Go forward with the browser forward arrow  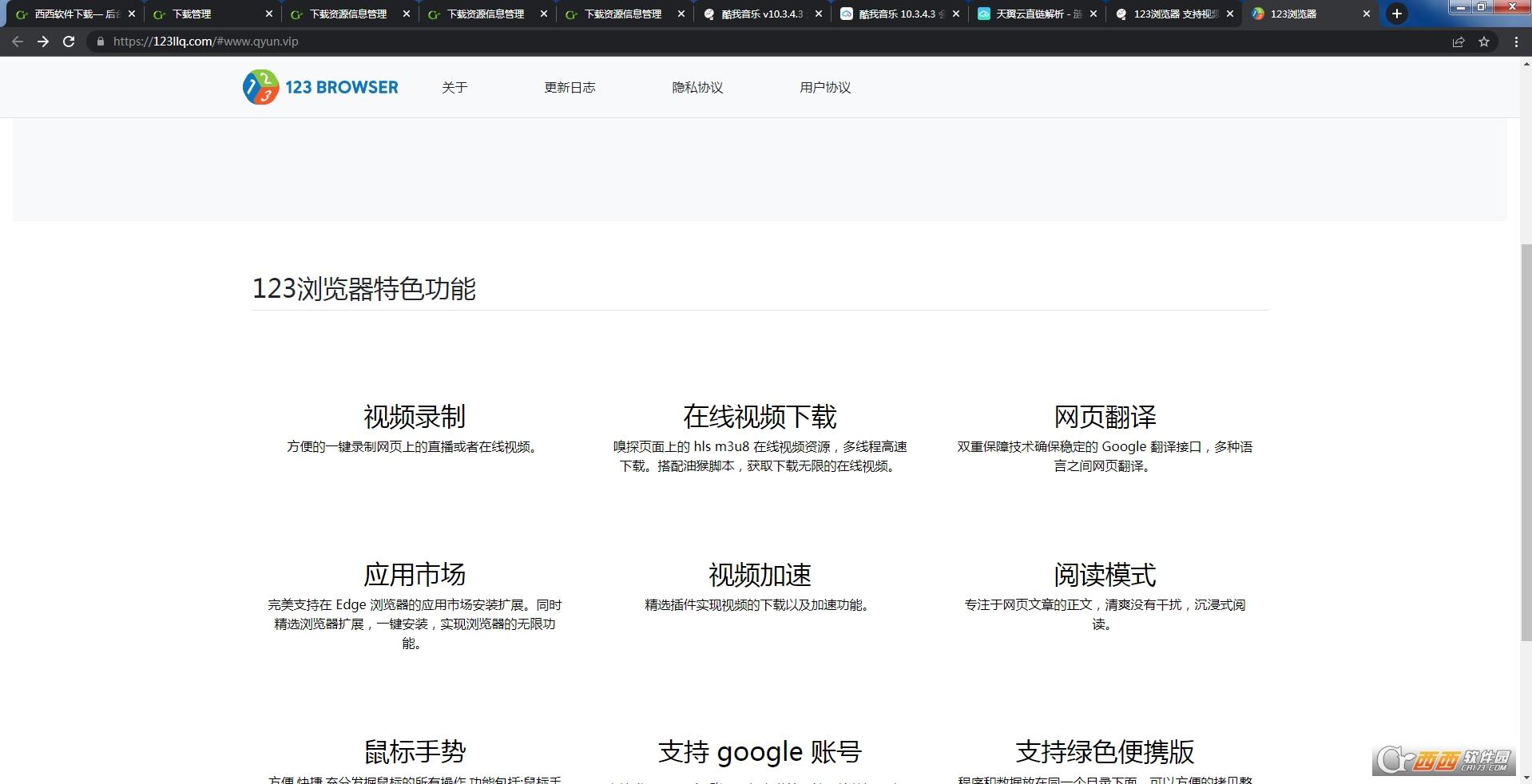click(43, 42)
